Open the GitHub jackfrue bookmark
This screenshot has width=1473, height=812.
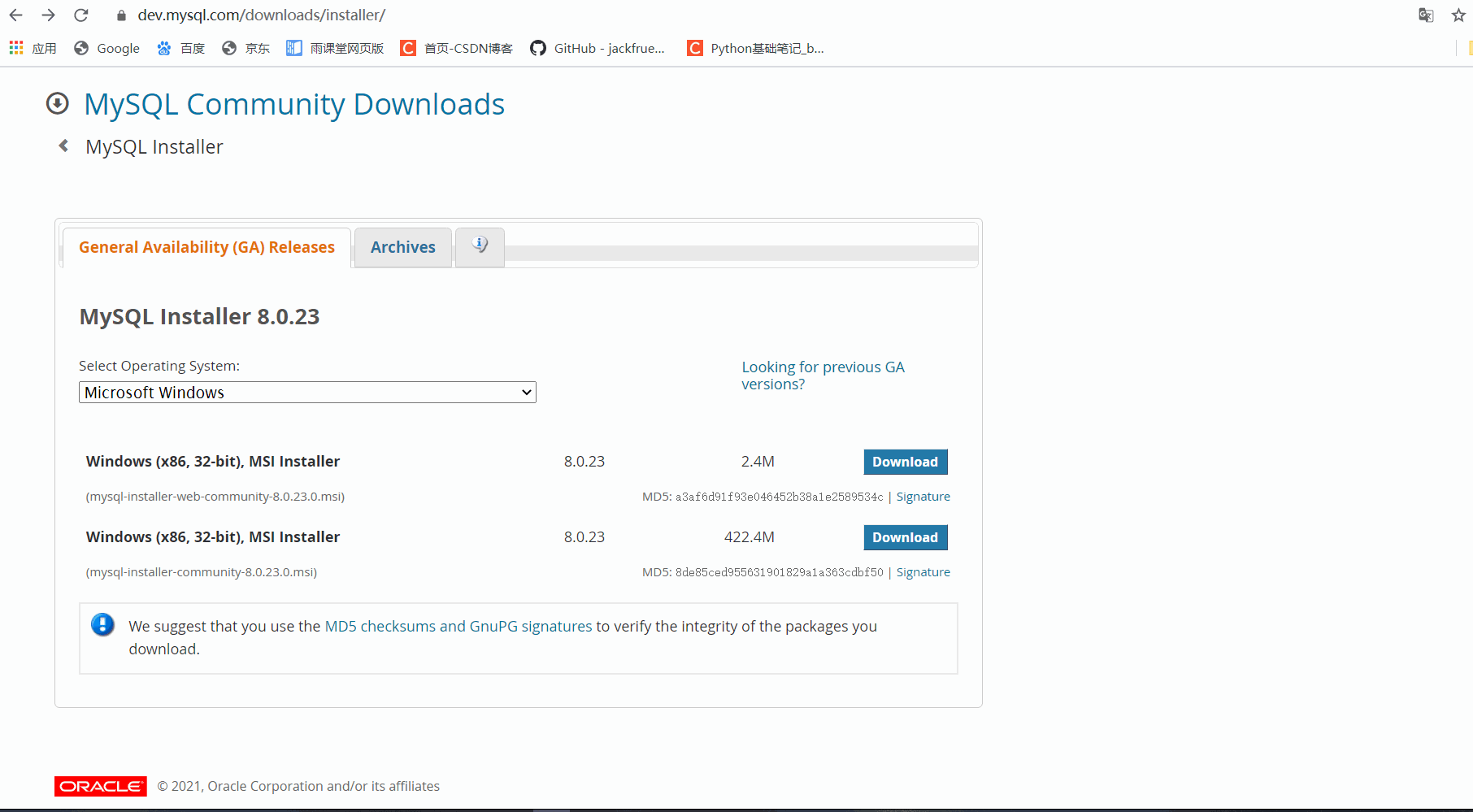tap(597, 48)
